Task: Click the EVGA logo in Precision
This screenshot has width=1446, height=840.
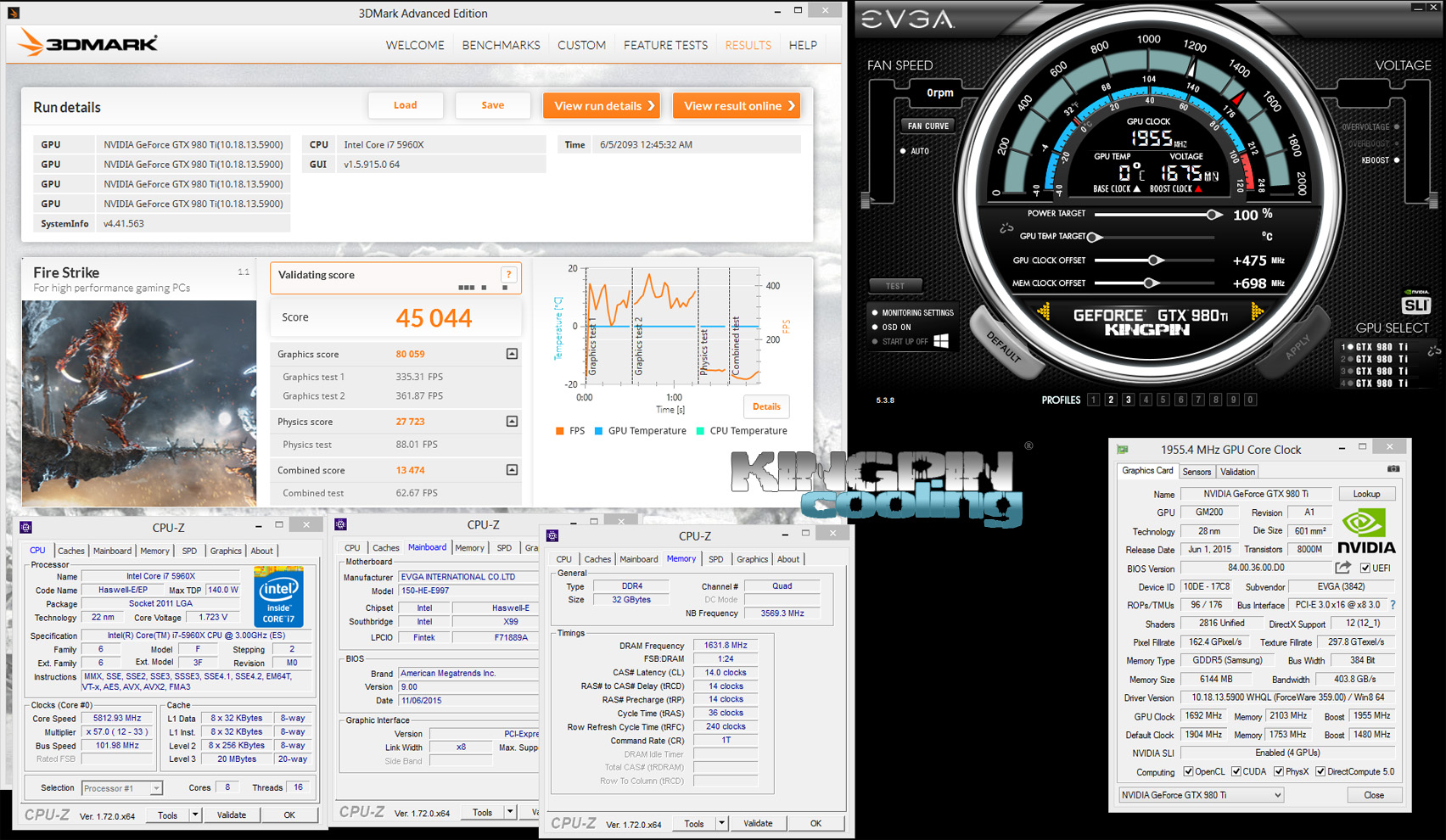Action: pyautogui.click(x=909, y=20)
